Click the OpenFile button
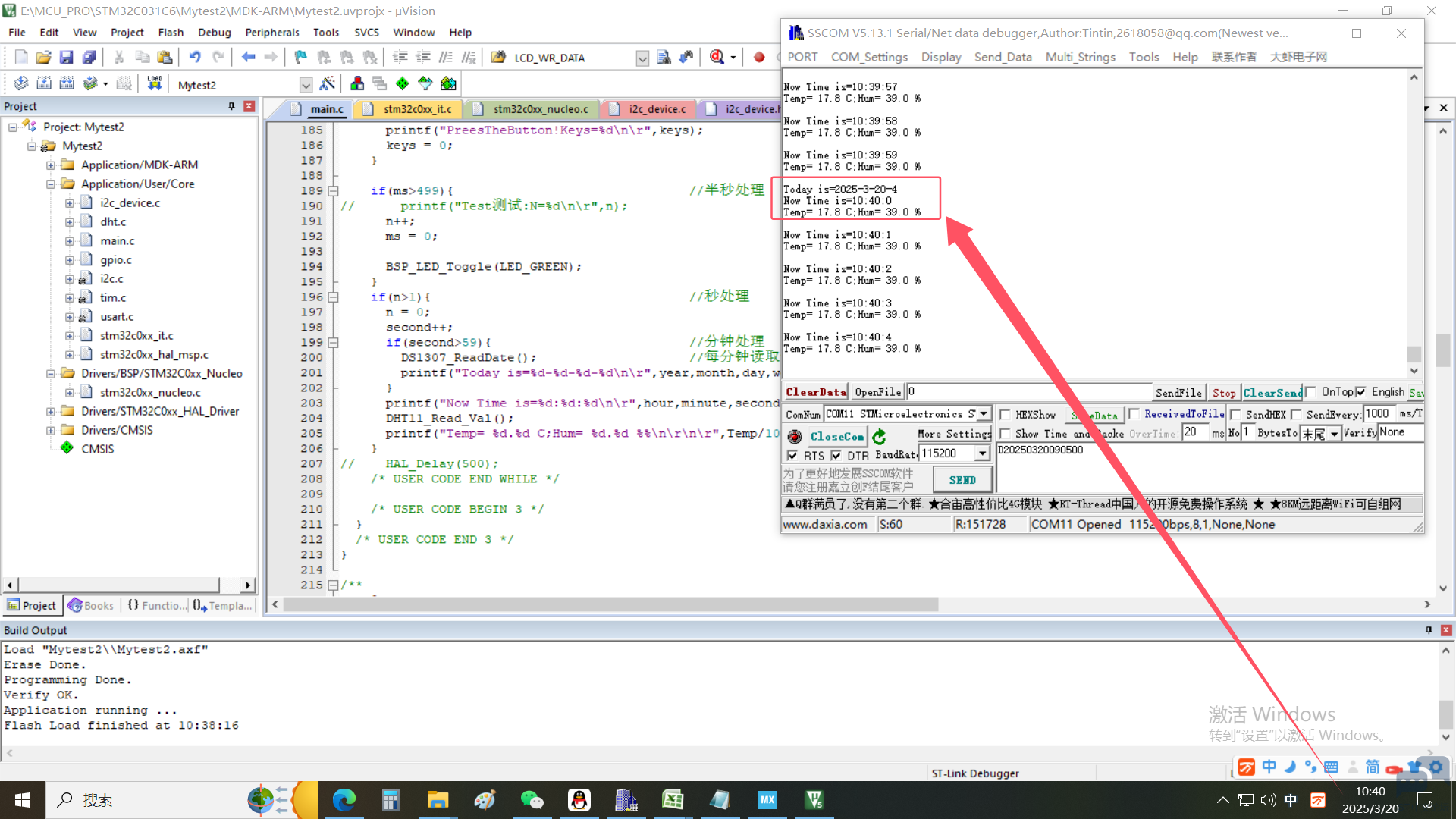1456x819 pixels. coord(877,392)
